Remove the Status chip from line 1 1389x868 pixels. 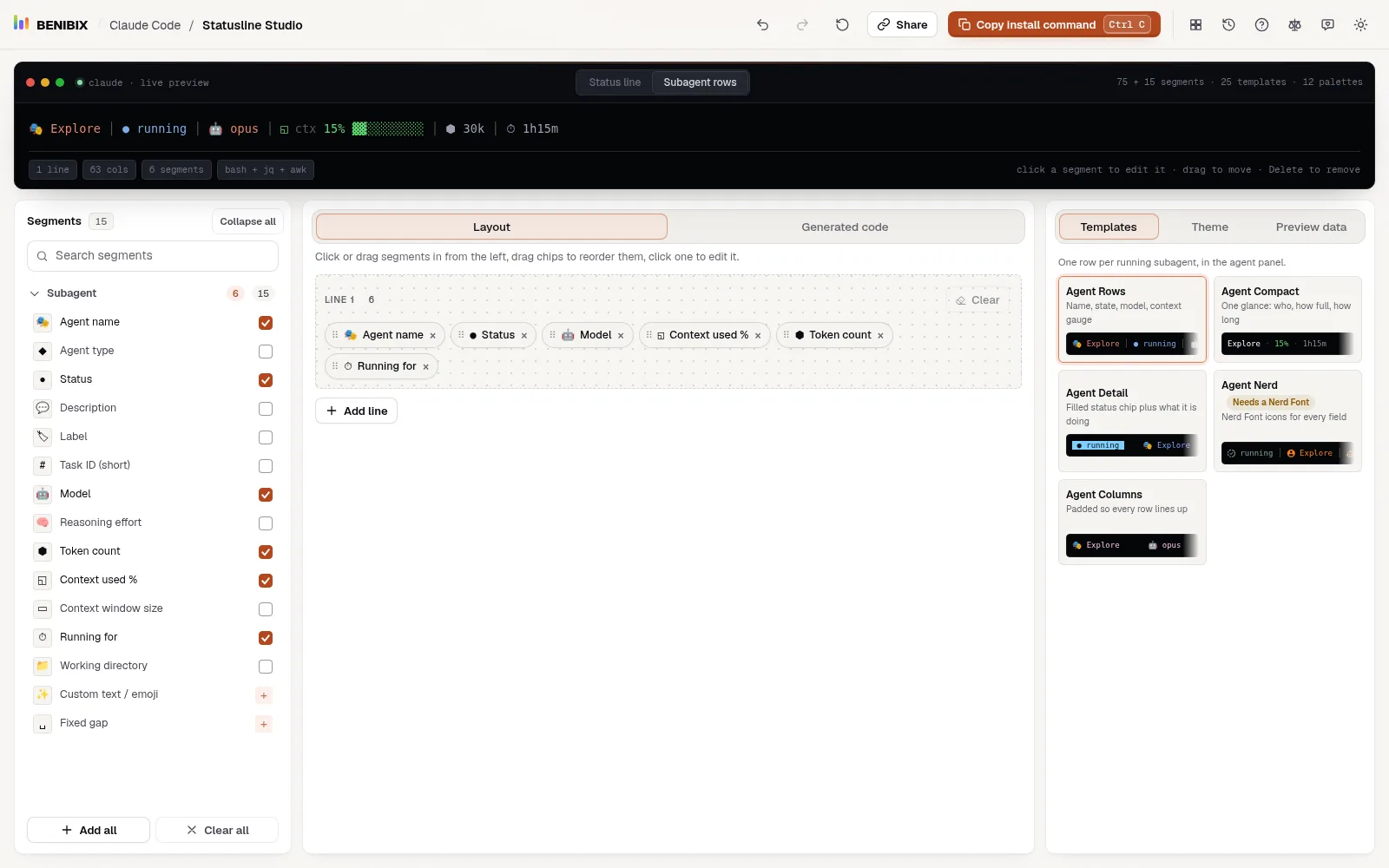523,336
